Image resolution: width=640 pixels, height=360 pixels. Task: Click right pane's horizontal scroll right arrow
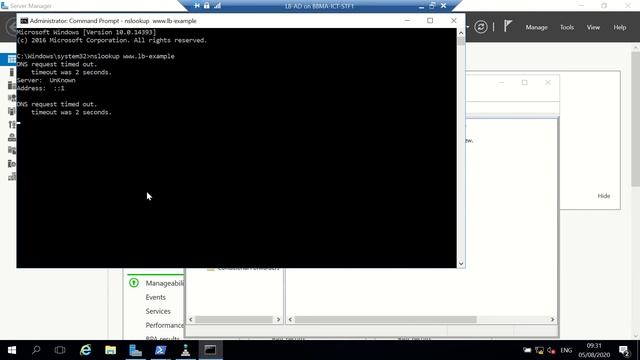coord(552,320)
